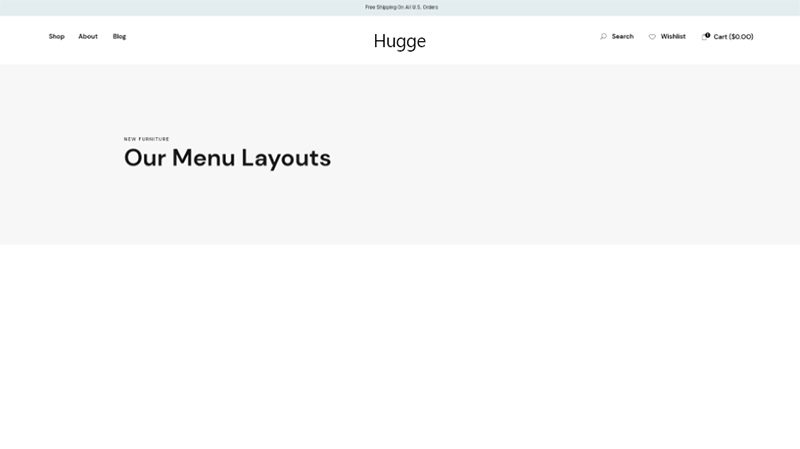Screen dimensions: 800x449
Task: Click the search magnifier icon
Action: (x=603, y=36)
